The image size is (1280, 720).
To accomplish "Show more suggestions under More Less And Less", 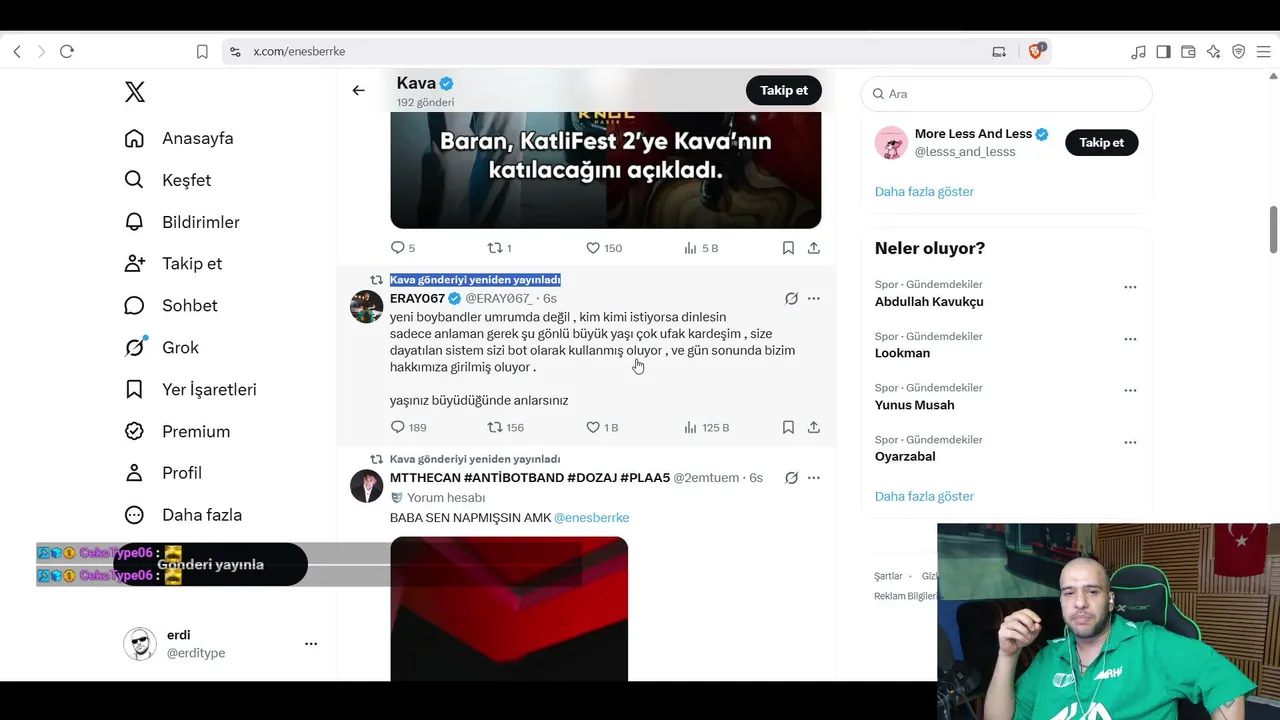I will 924,191.
